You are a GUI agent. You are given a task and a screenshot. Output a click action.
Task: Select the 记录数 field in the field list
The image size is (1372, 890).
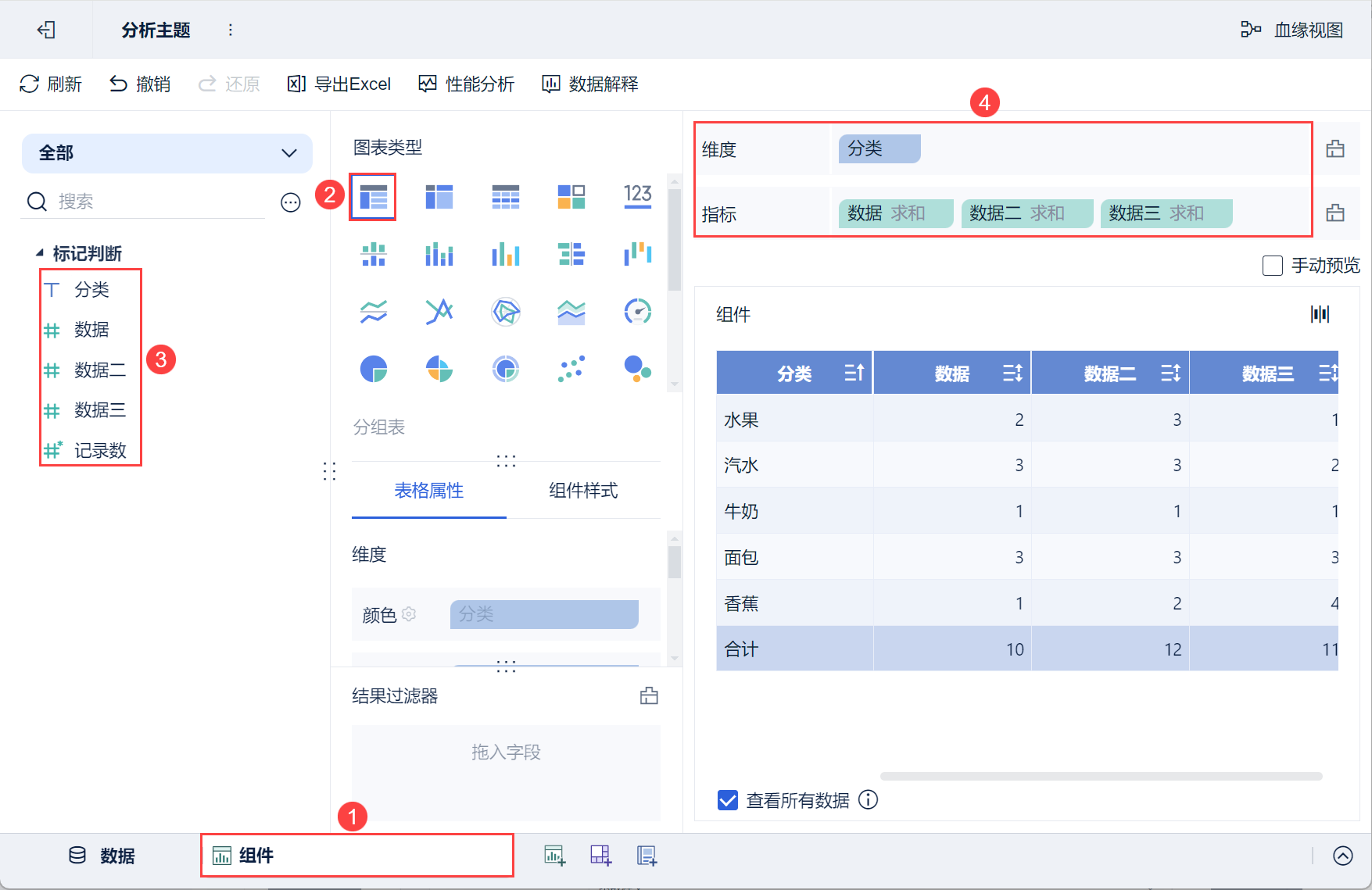(91, 451)
